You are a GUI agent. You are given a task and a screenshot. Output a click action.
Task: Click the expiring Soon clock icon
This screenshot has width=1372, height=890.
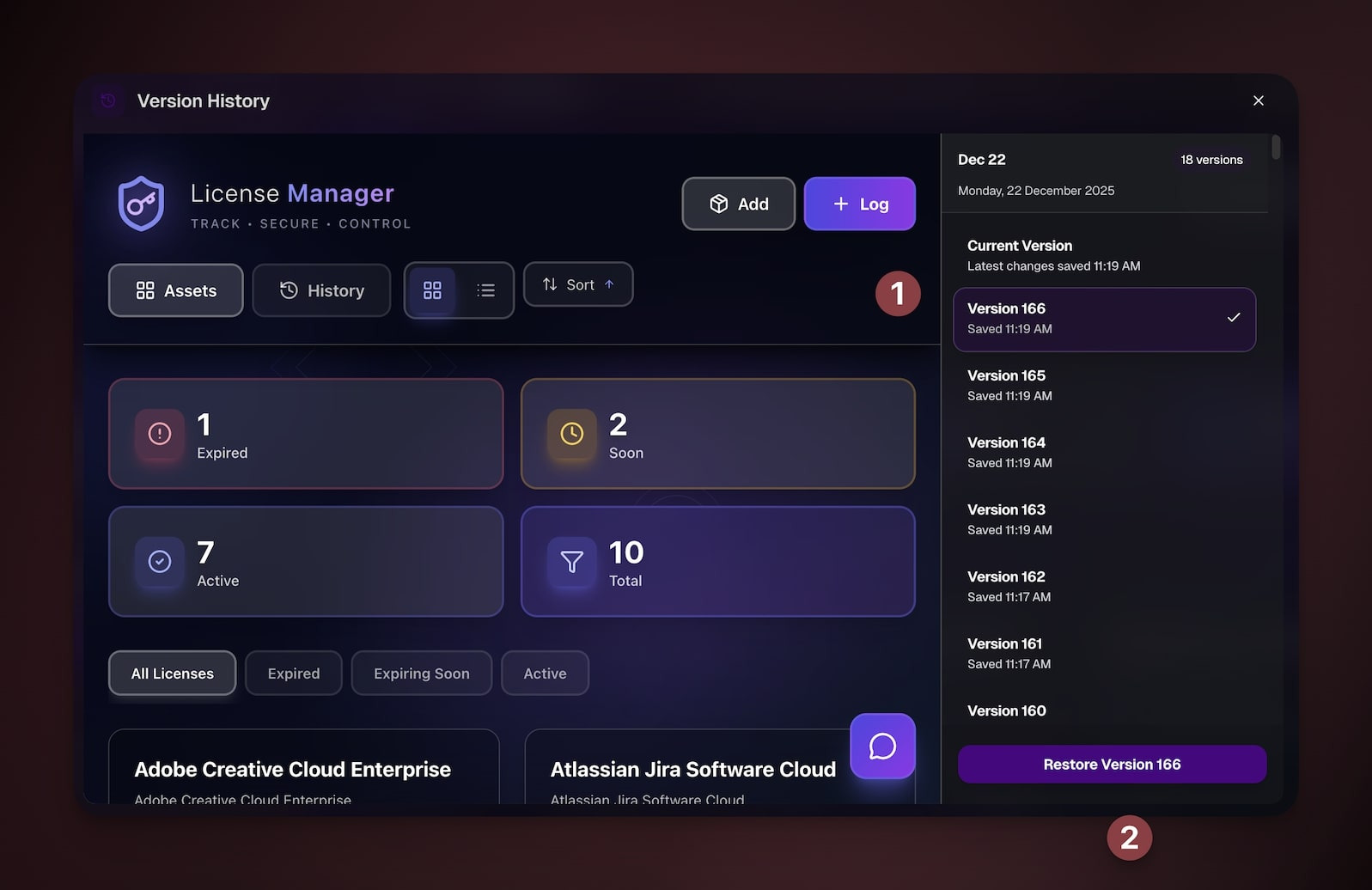(572, 434)
